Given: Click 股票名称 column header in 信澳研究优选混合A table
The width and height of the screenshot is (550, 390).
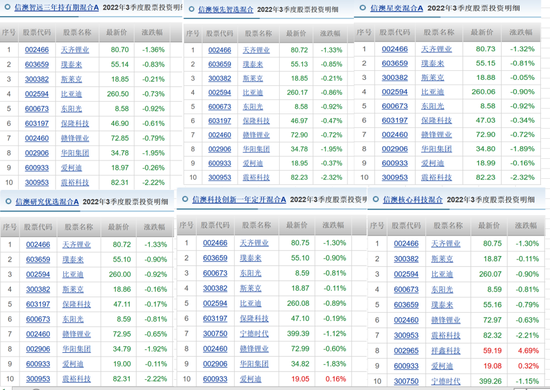Looking at the screenshot, I should tap(79, 227).
